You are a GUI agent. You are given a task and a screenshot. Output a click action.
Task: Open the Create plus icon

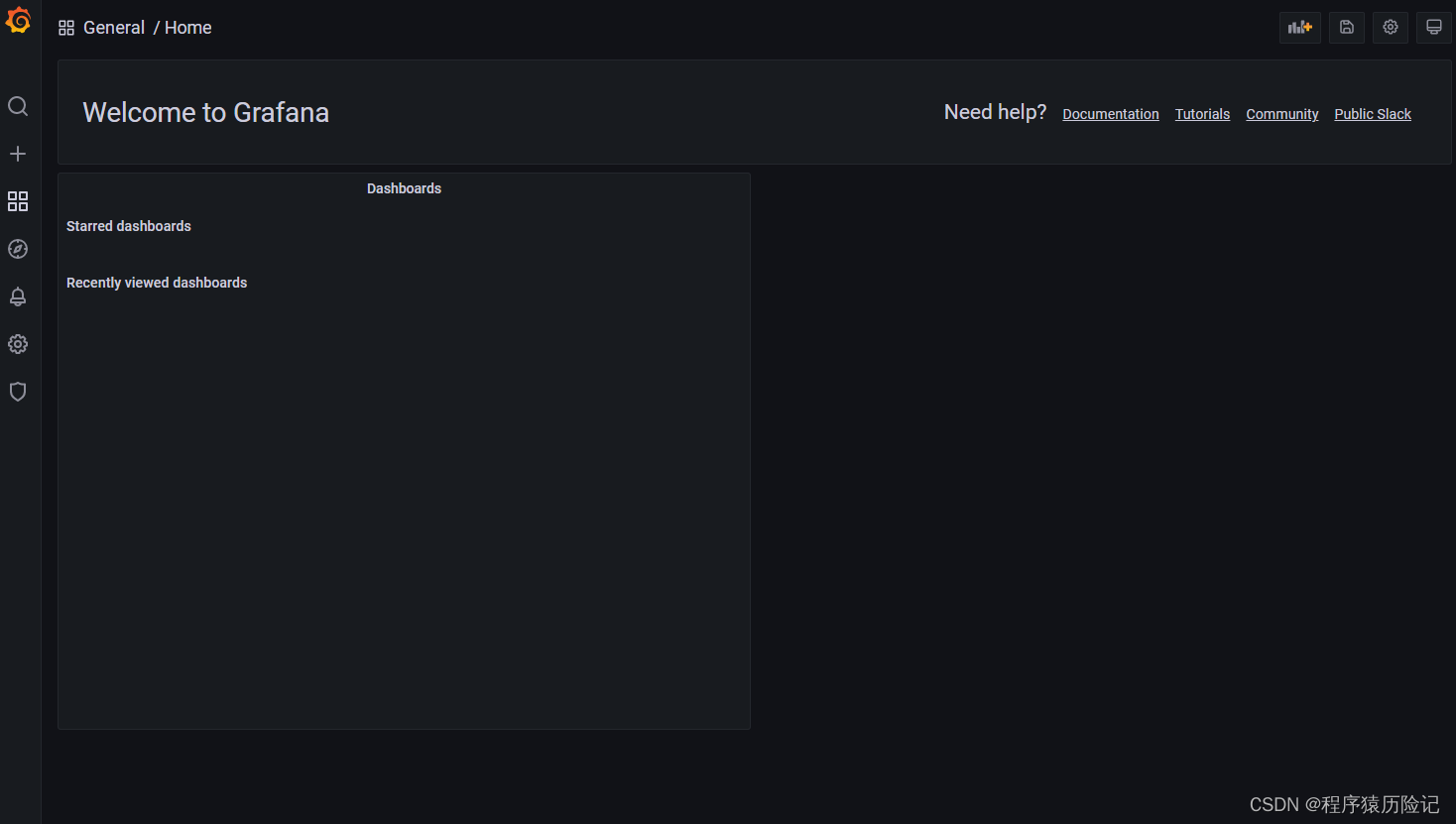pyautogui.click(x=18, y=154)
